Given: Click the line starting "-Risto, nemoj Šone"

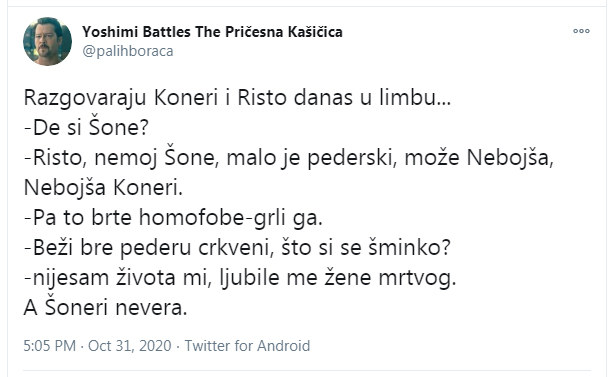Looking at the screenshot, I should (x=289, y=158).
